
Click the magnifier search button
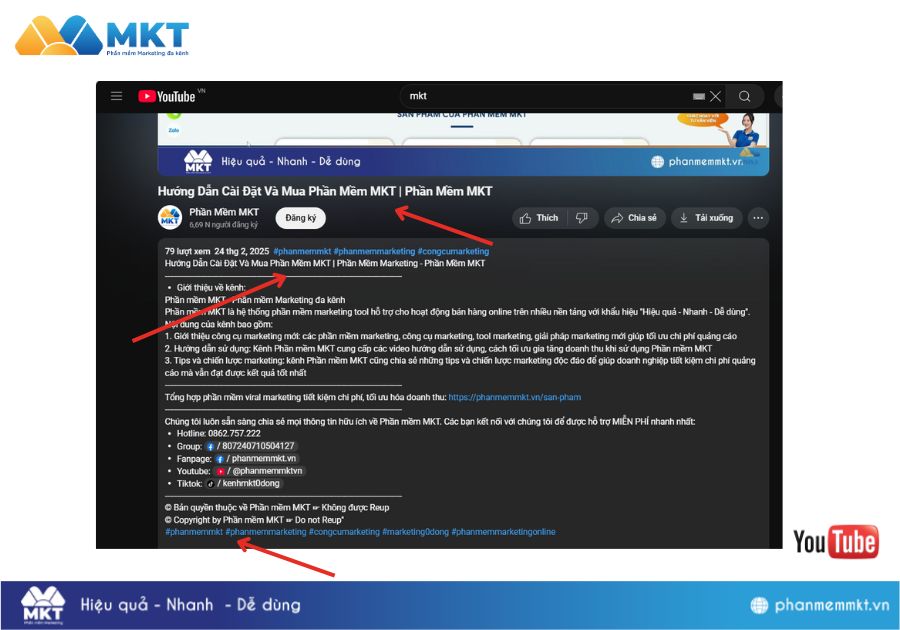pyautogui.click(x=744, y=96)
